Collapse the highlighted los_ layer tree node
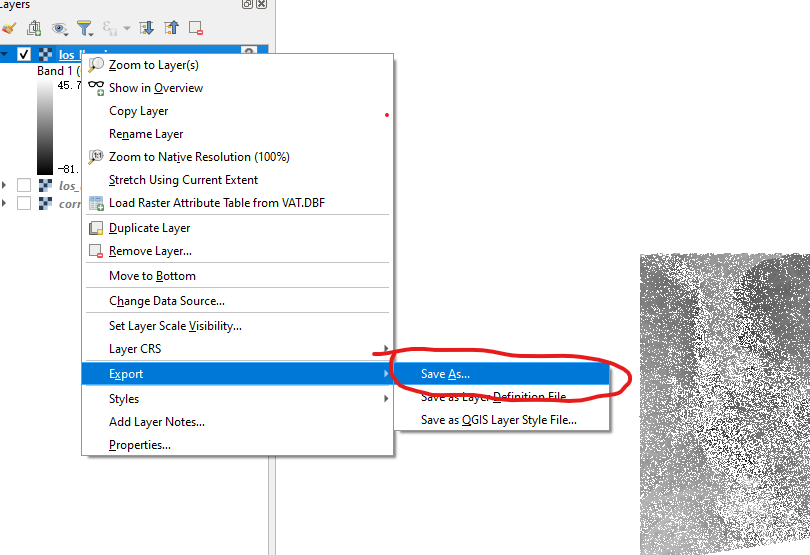The width and height of the screenshot is (810, 555). click(5, 54)
